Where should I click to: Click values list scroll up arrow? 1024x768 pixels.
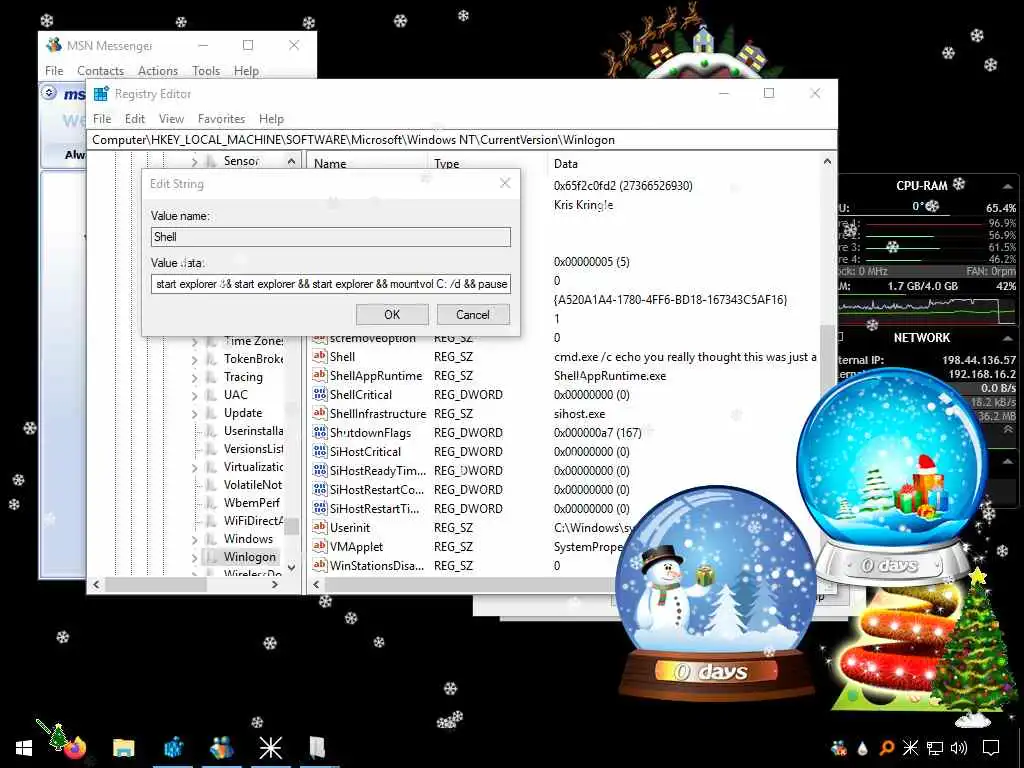(827, 161)
